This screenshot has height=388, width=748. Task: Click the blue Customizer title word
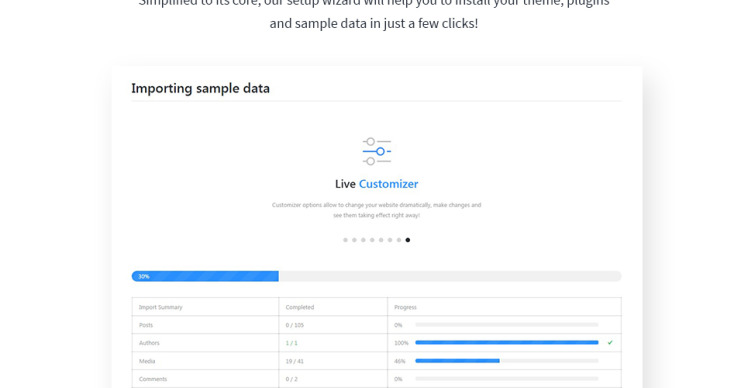[388, 184]
